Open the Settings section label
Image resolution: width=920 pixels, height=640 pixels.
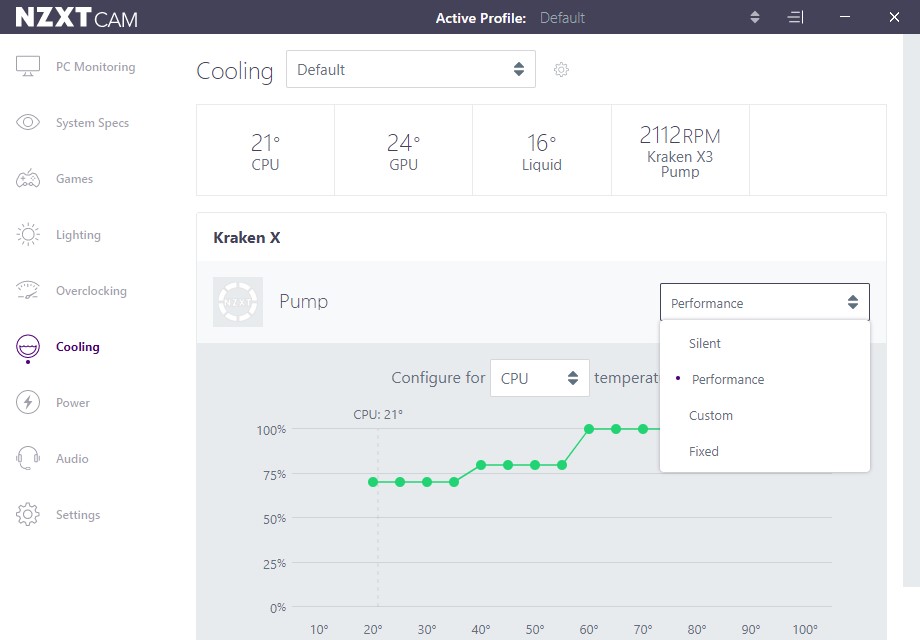click(78, 515)
